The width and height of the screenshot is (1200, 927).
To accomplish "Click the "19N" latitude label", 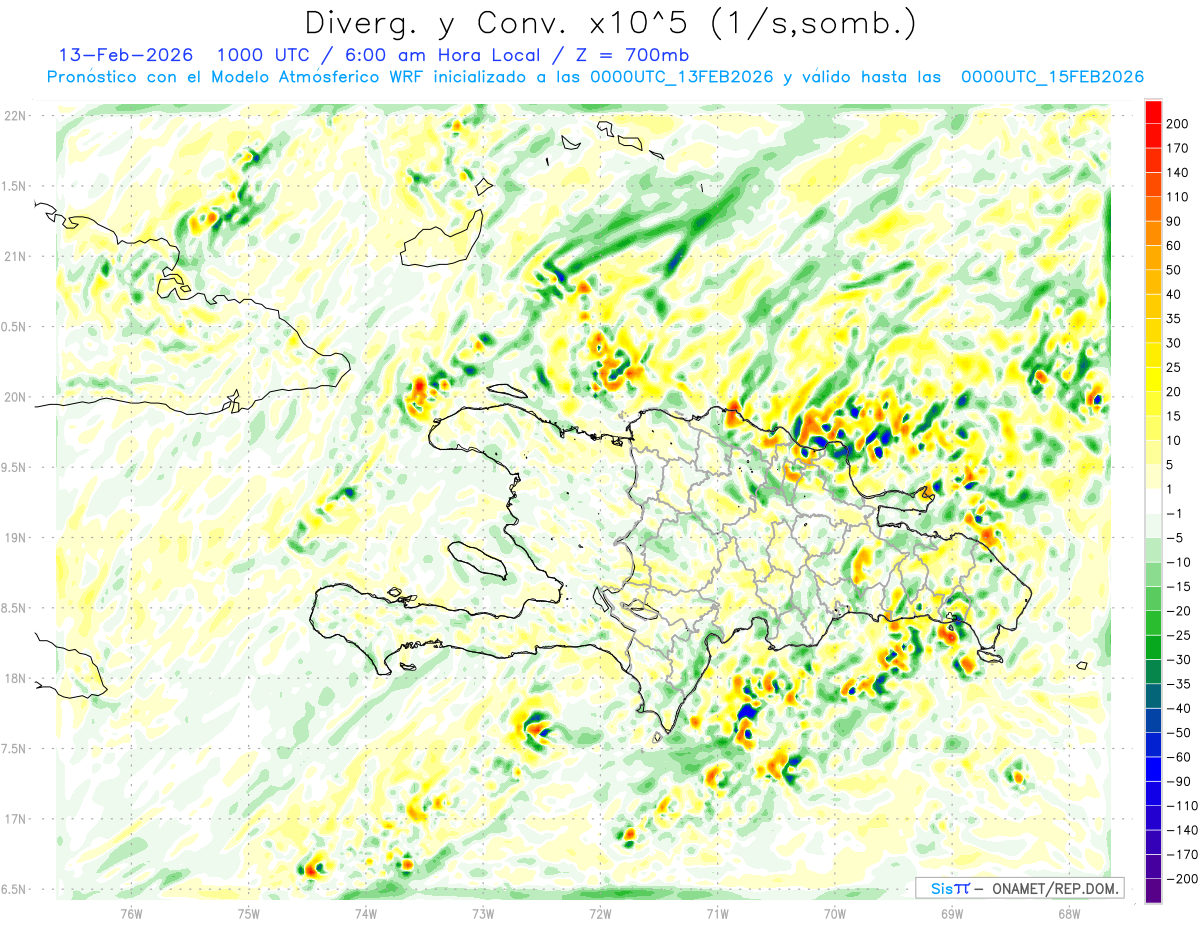I will 15,538.
